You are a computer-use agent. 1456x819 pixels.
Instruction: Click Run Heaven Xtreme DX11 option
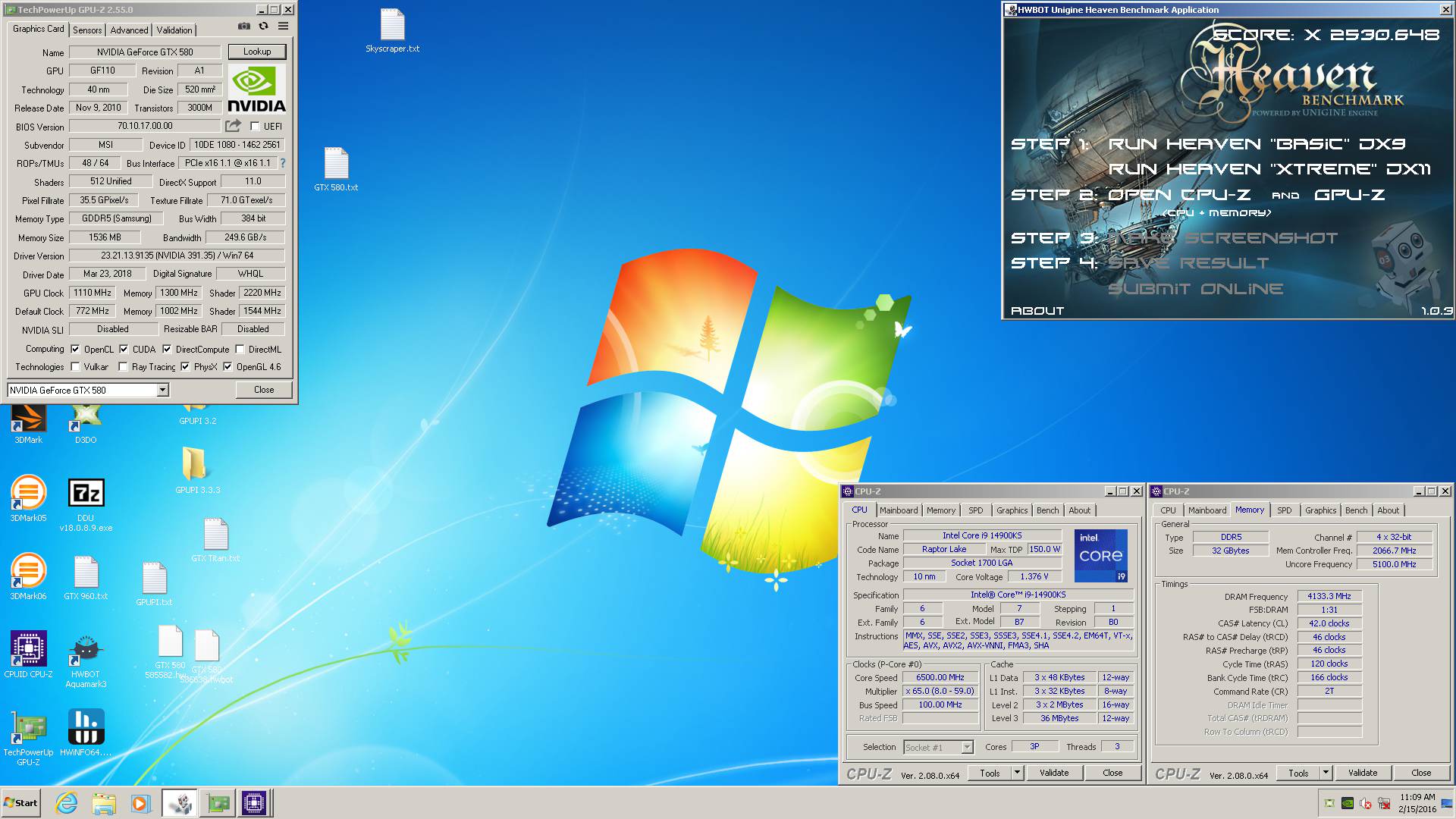click(1269, 169)
